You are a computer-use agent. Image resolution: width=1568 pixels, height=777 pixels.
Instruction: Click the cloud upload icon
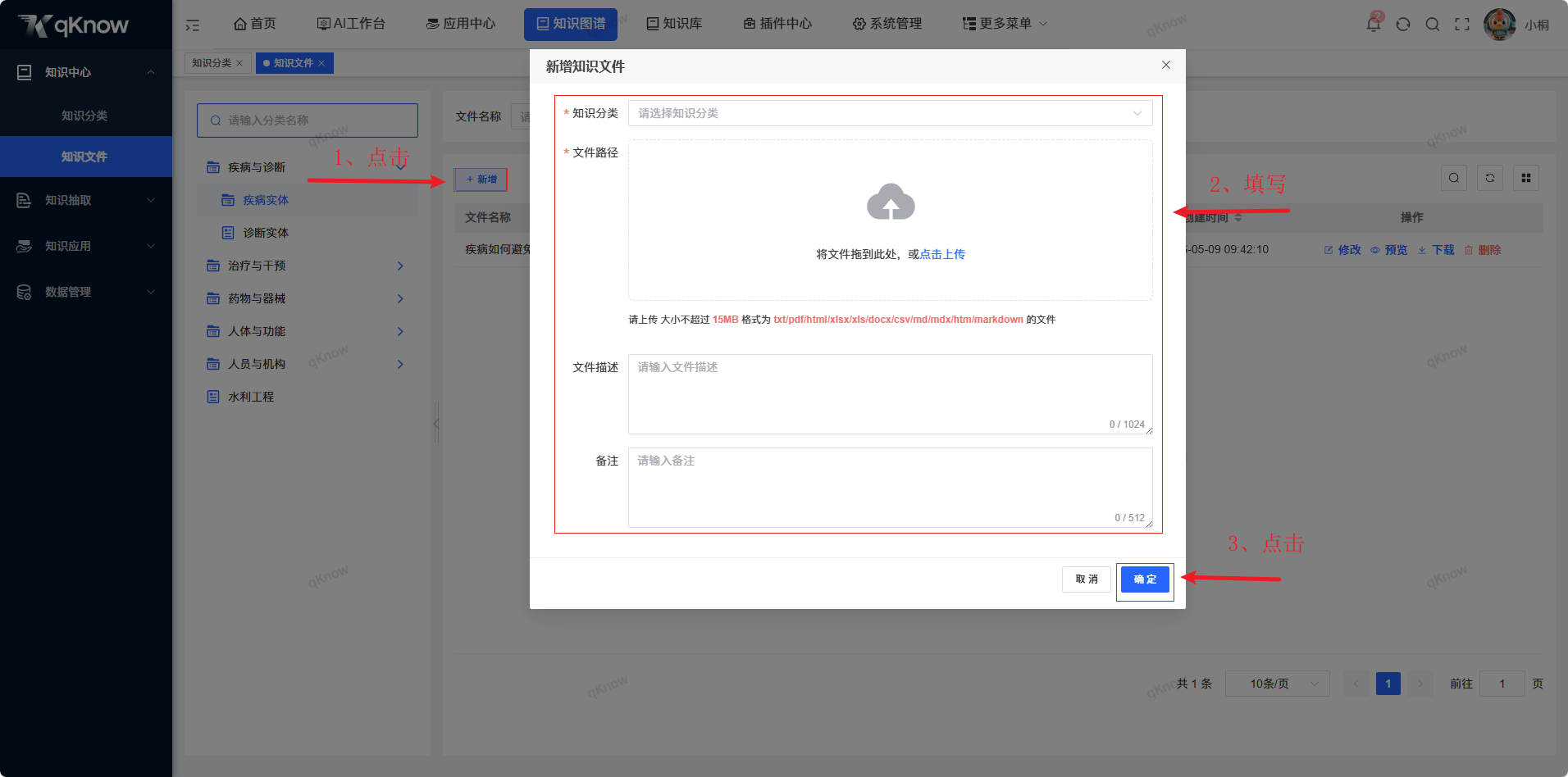[x=891, y=202]
